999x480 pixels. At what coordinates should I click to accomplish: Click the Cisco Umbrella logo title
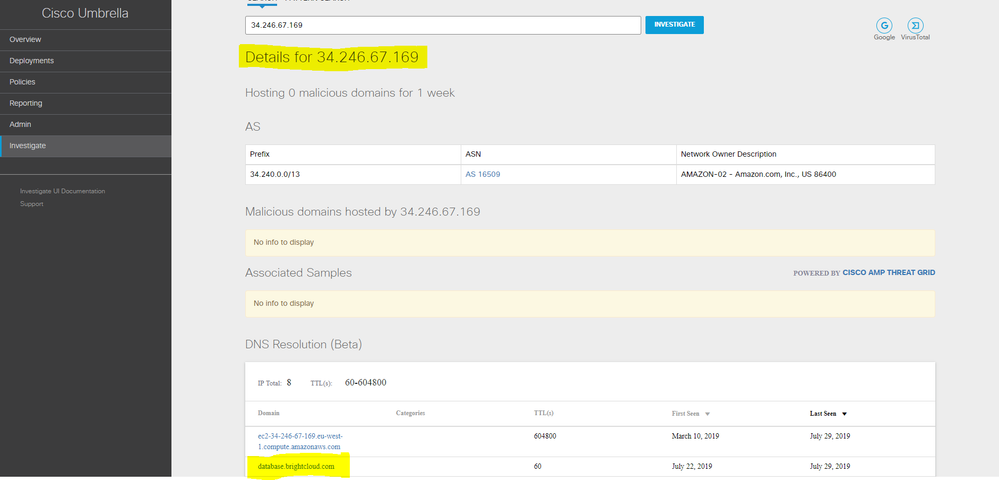(x=85, y=13)
